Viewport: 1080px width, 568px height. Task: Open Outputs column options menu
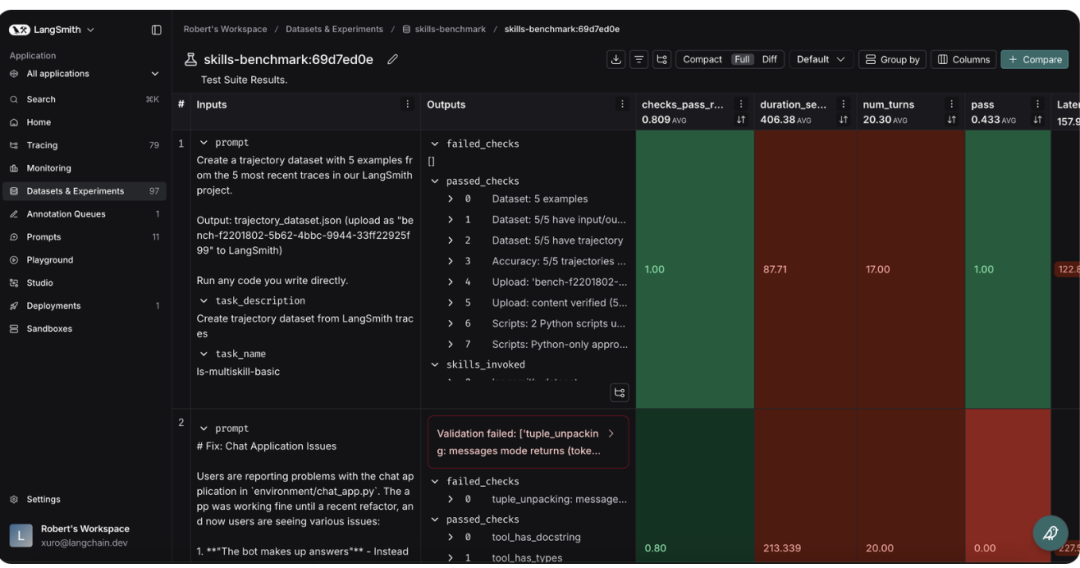click(x=622, y=104)
